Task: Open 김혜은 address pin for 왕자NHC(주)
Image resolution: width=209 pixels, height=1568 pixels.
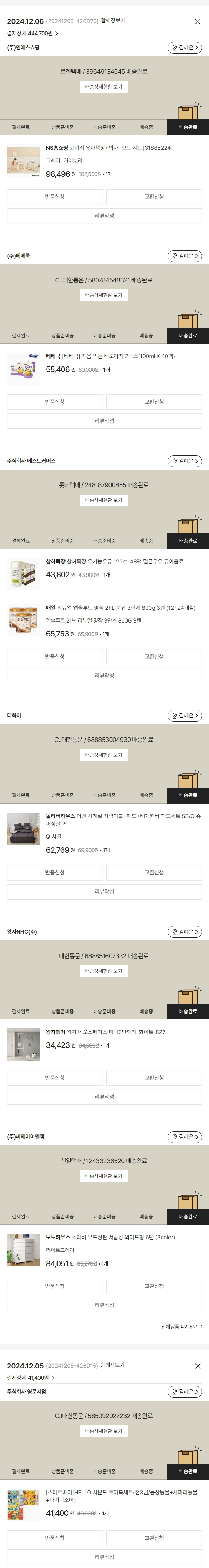Action: coord(185,932)
